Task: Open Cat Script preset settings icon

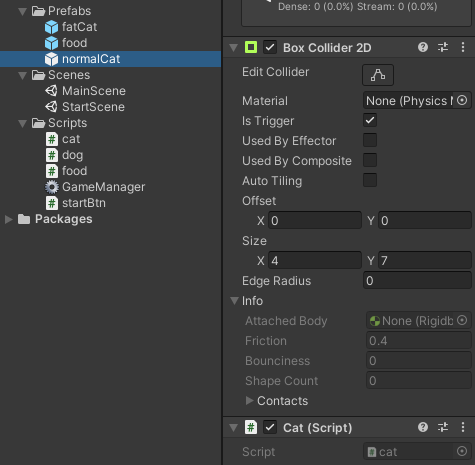Action: 443,427
